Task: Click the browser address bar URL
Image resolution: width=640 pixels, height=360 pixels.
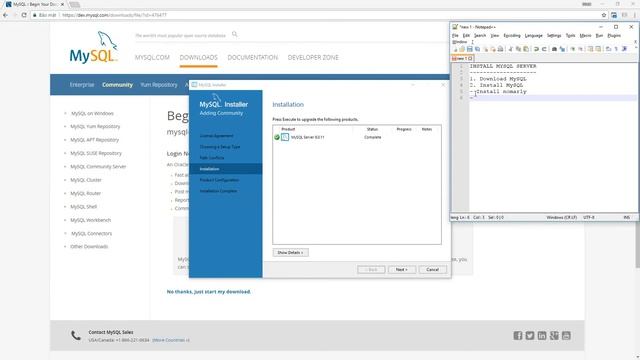Action: (x=114, y=15)
